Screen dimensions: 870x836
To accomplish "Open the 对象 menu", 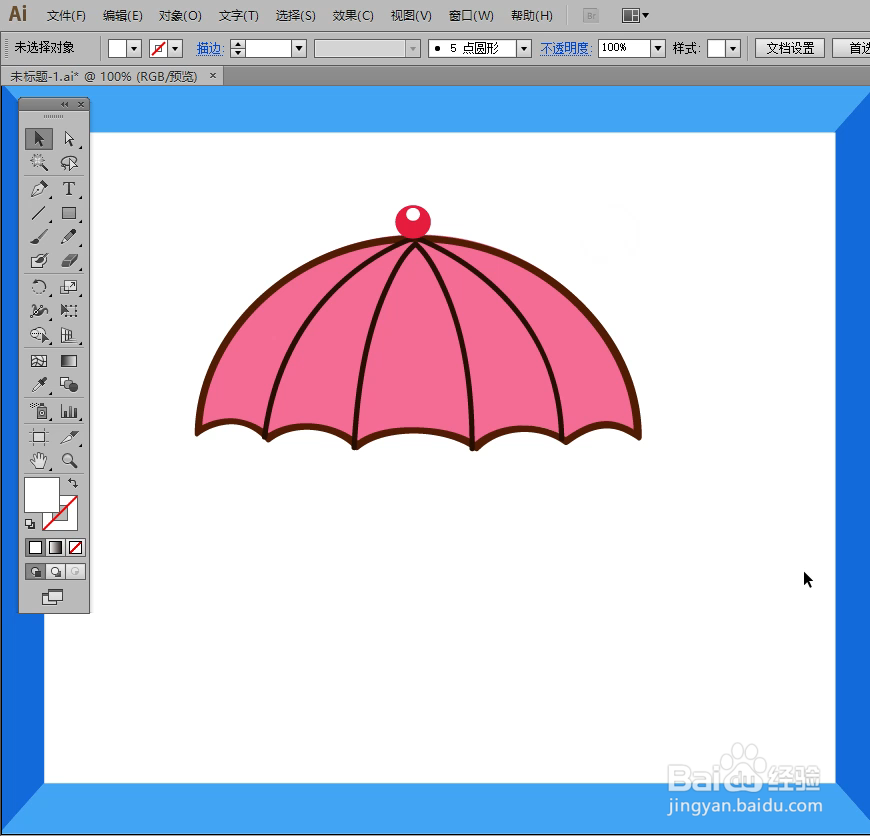I will coord(178,15).
